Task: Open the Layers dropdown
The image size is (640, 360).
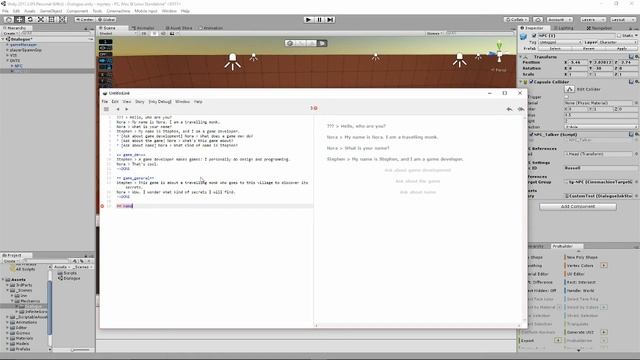Action: pyautogui.click(x=592, y=20)
